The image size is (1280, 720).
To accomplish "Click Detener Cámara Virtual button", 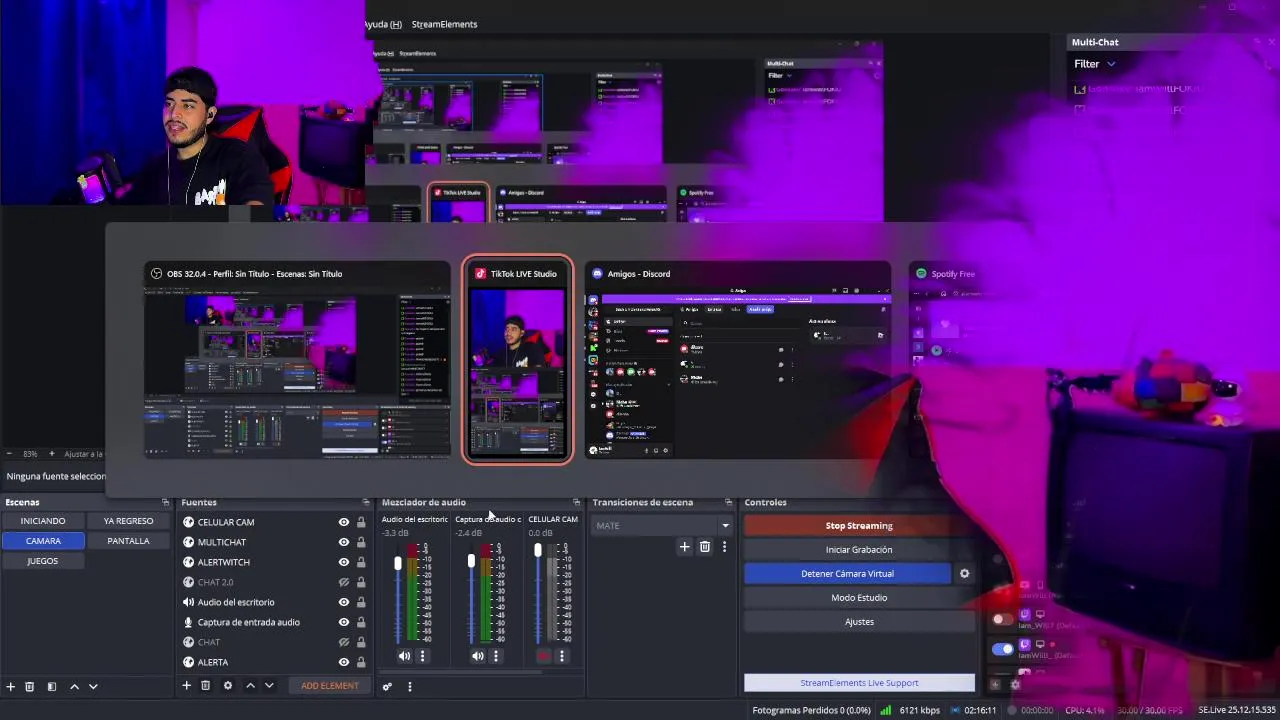I will pos(847,574).
